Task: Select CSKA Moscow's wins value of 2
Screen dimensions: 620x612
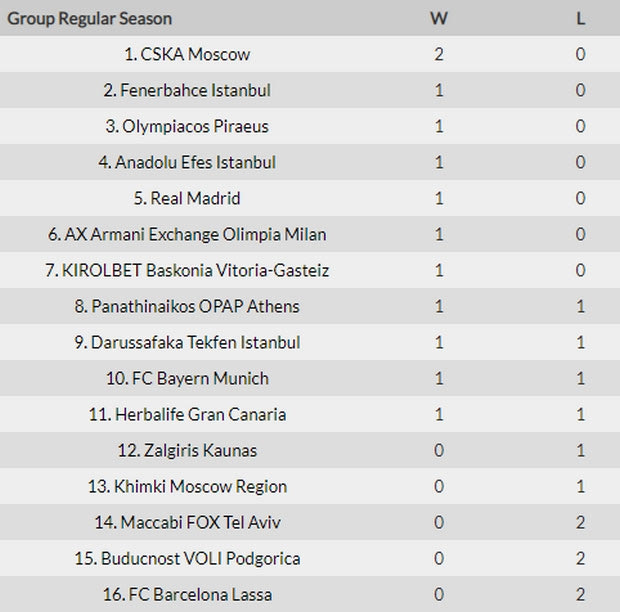Action: click(x=439, y=54)
